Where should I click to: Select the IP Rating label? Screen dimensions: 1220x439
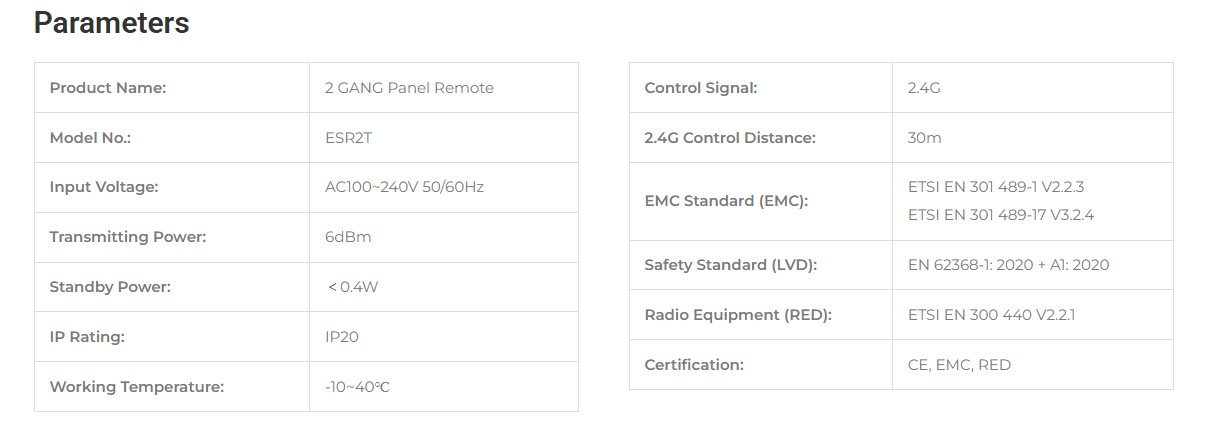click(87, 337)
